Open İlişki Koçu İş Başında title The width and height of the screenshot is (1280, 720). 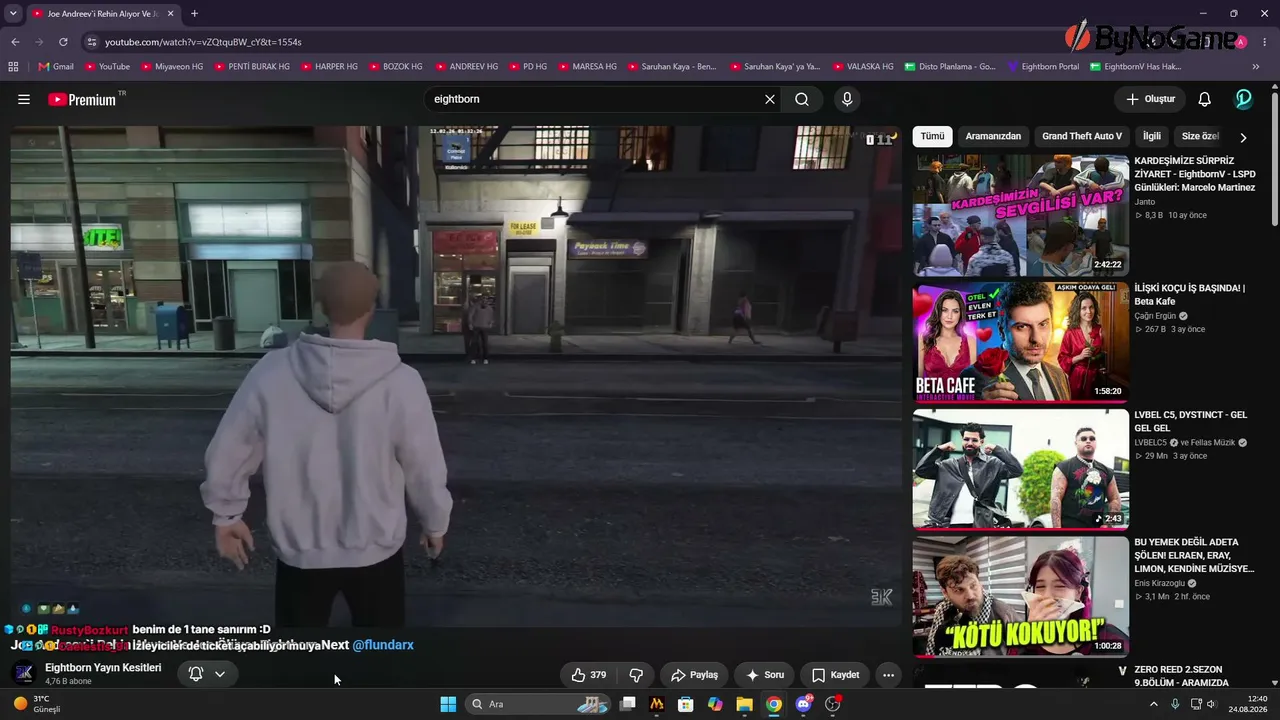[x=1190, y=294]
